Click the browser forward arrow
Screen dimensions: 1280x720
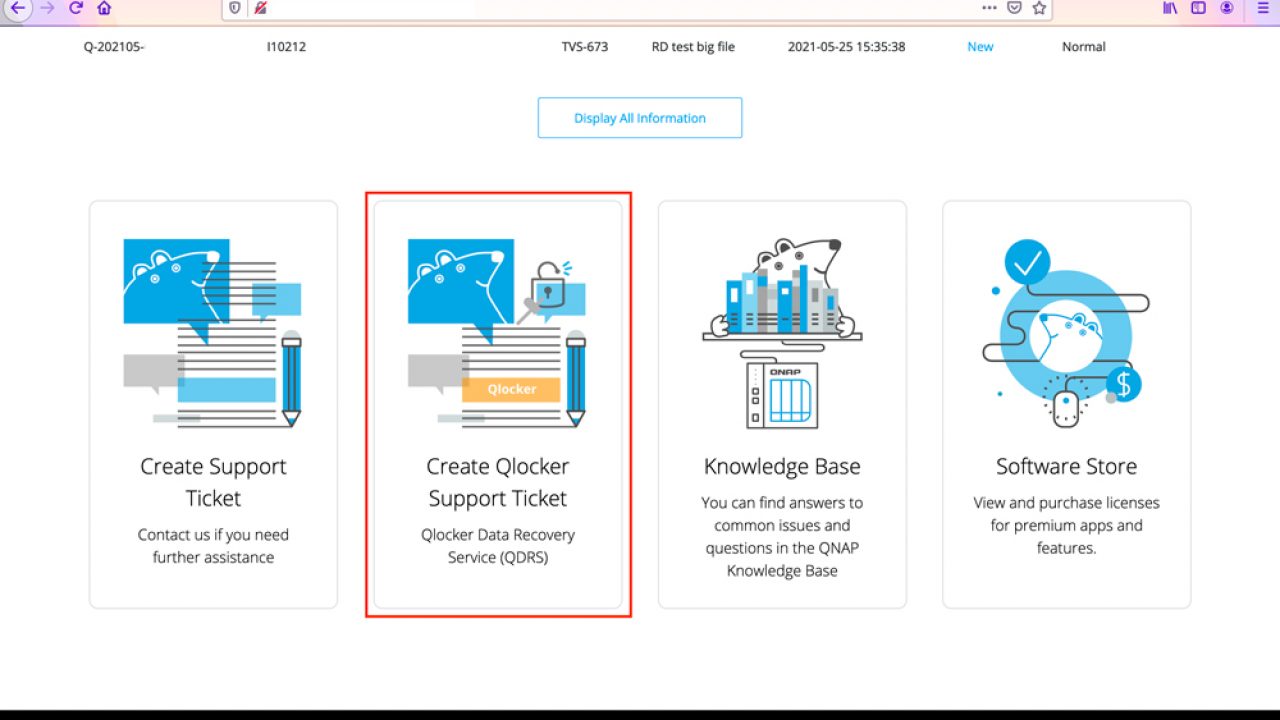click(x=47, y=8)
